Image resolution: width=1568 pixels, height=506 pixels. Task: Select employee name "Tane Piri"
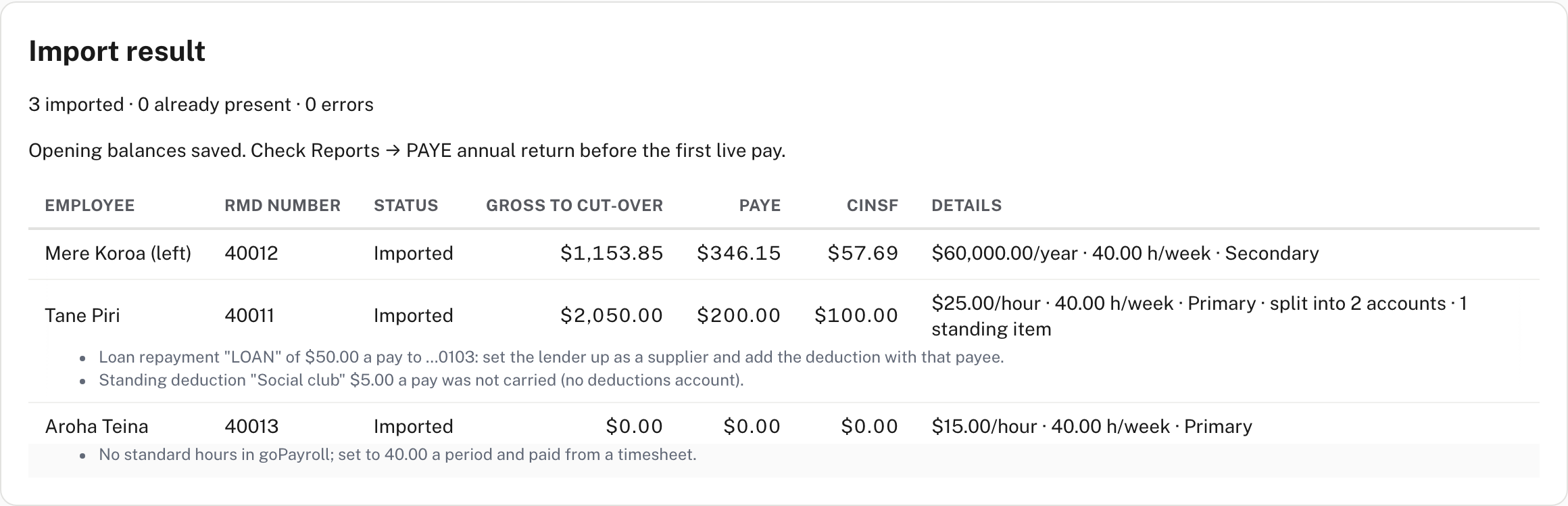tap(82, 316)
